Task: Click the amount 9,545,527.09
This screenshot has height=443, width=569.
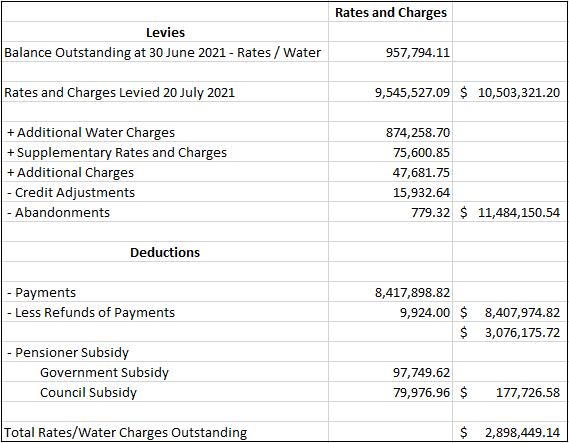Action: 412,93
